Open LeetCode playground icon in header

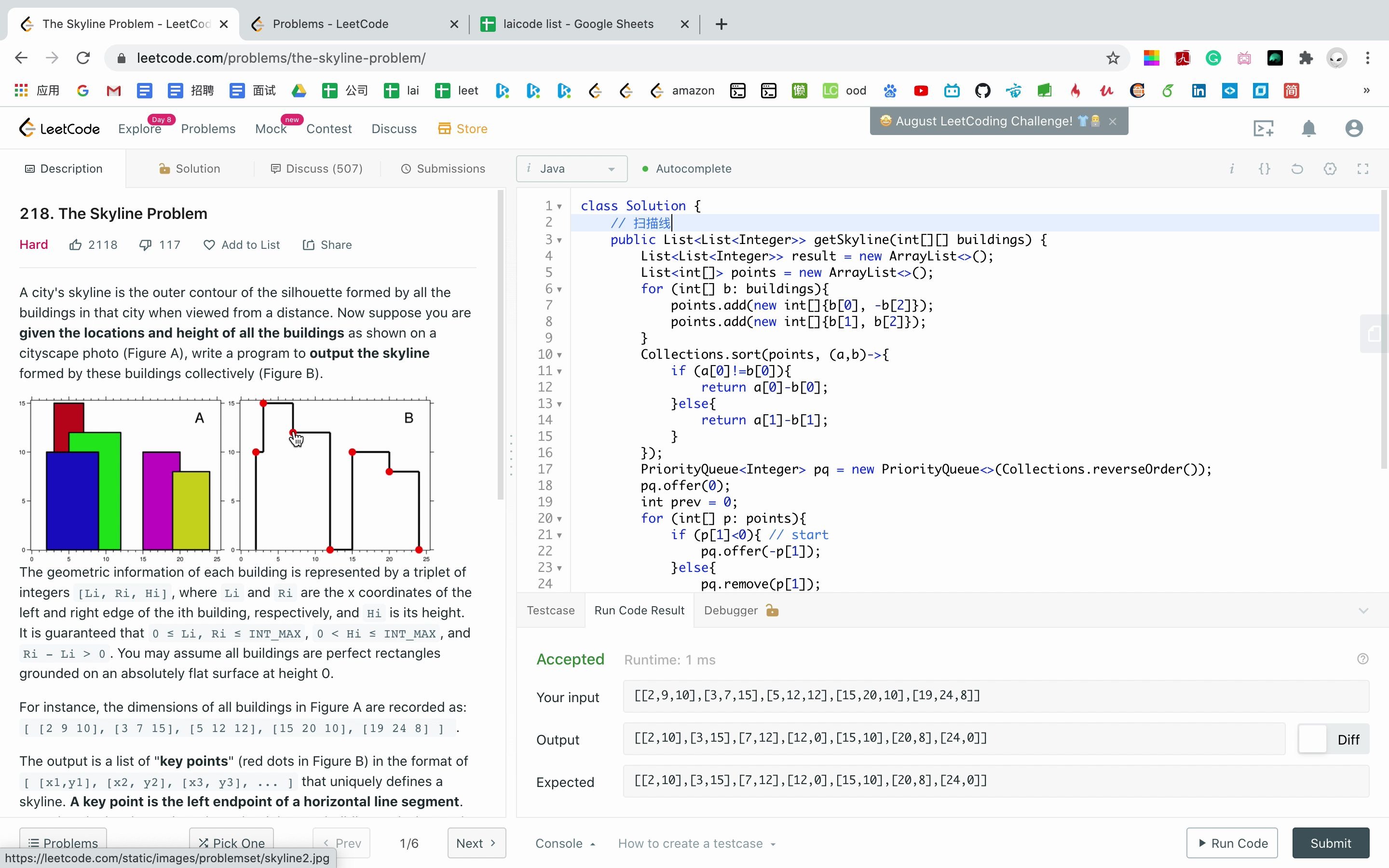(1263, 129)
